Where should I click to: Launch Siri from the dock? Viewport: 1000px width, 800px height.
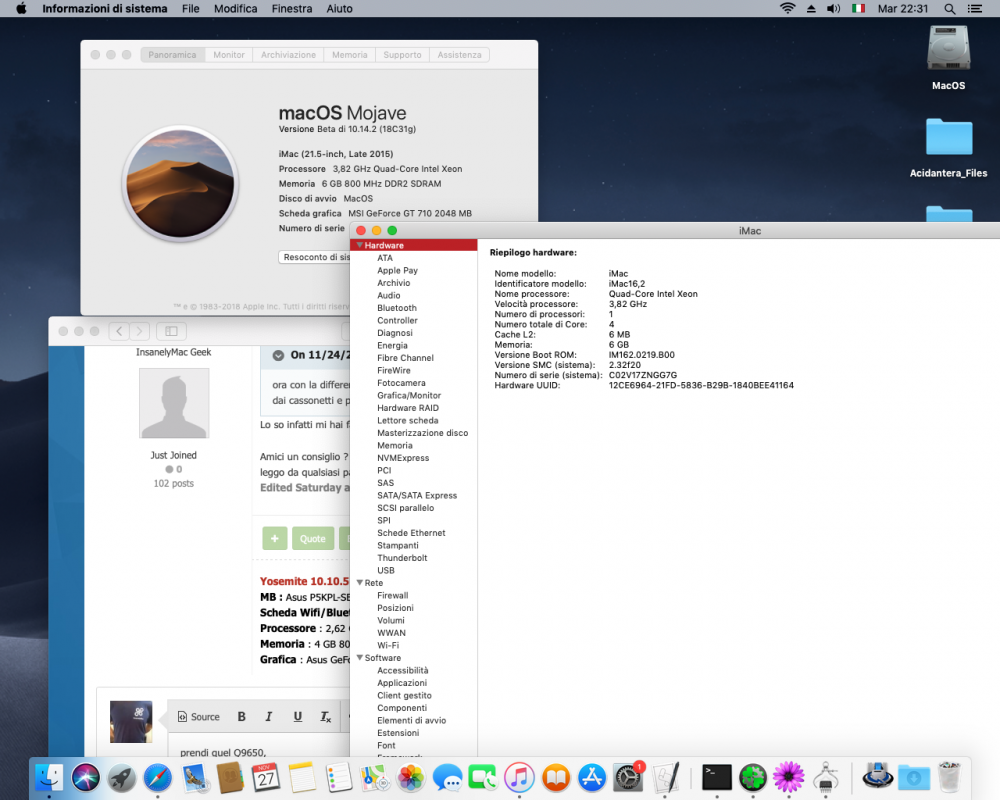pyautogui.click(x=85, y=777)
